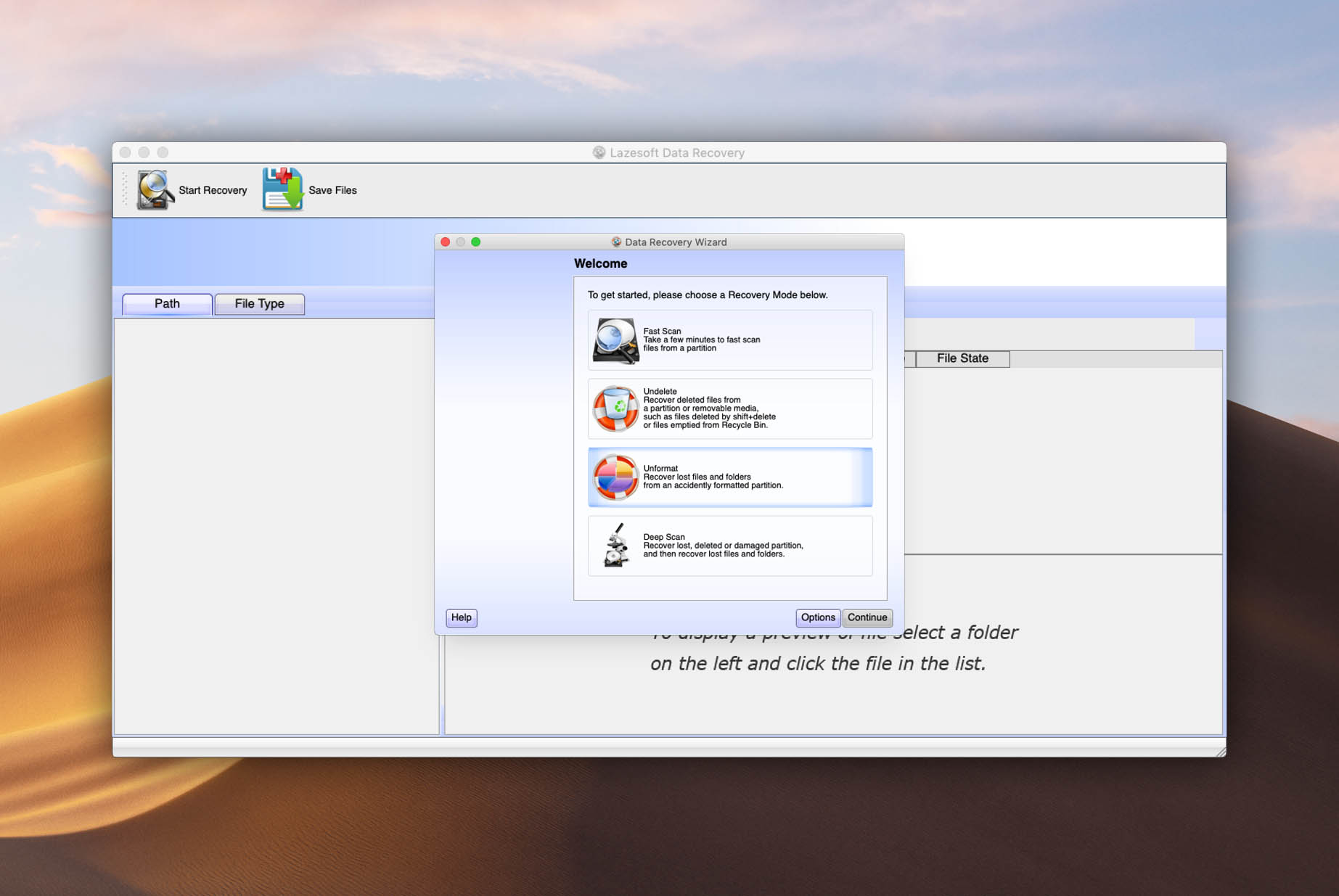
Task: Click the window resize grip corner
Action: pos(1221,752)
